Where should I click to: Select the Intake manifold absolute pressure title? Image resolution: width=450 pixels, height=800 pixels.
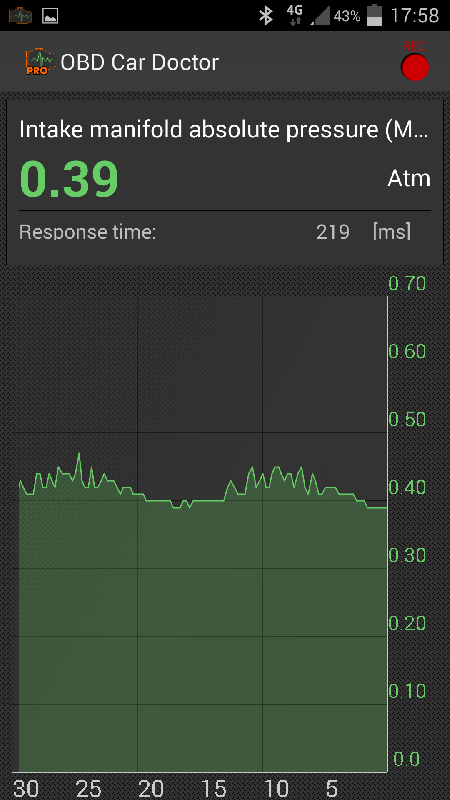click(x=223, y=130)
